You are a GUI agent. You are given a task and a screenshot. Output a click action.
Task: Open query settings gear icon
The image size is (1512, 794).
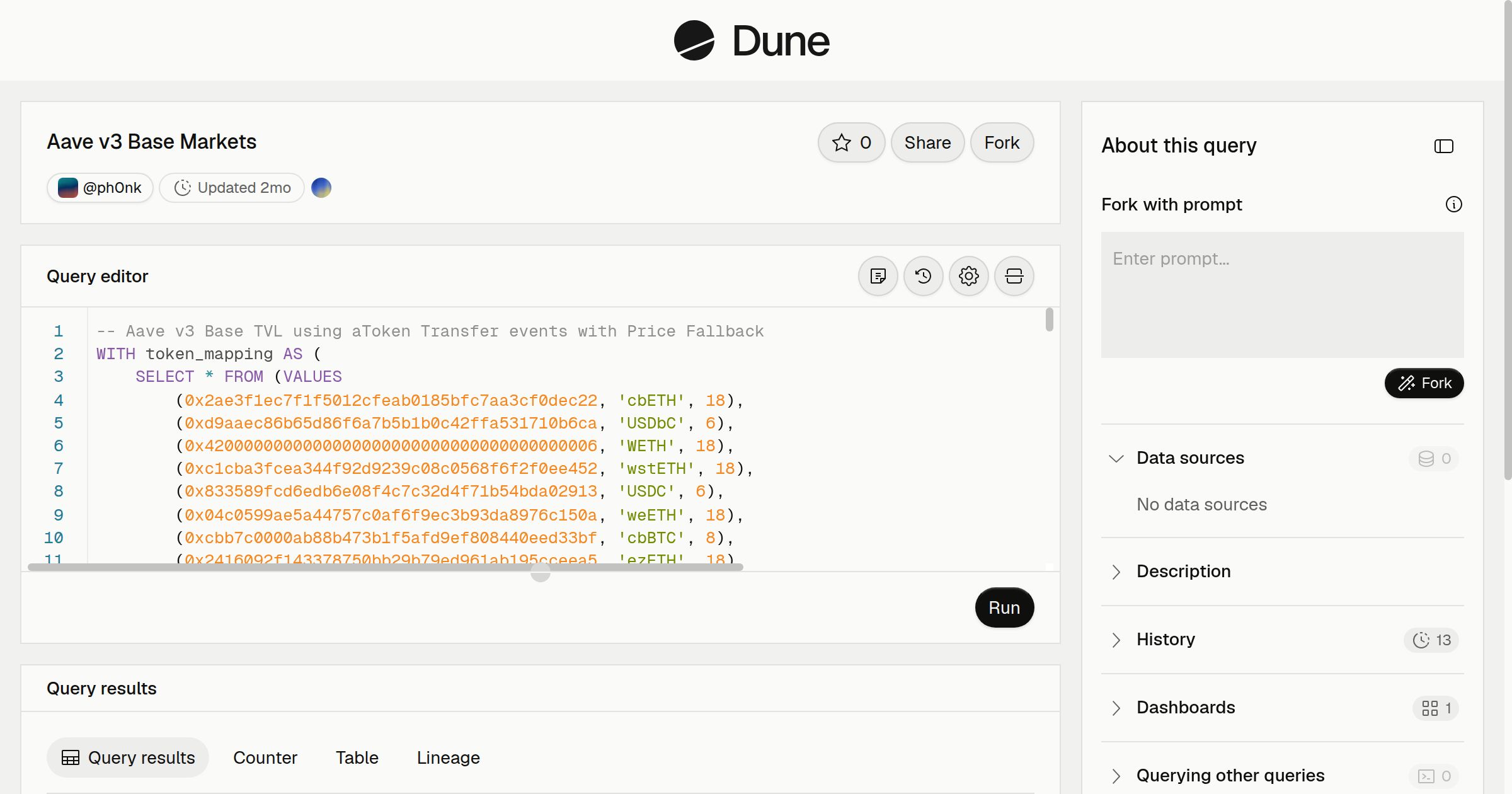click(969, 276)
